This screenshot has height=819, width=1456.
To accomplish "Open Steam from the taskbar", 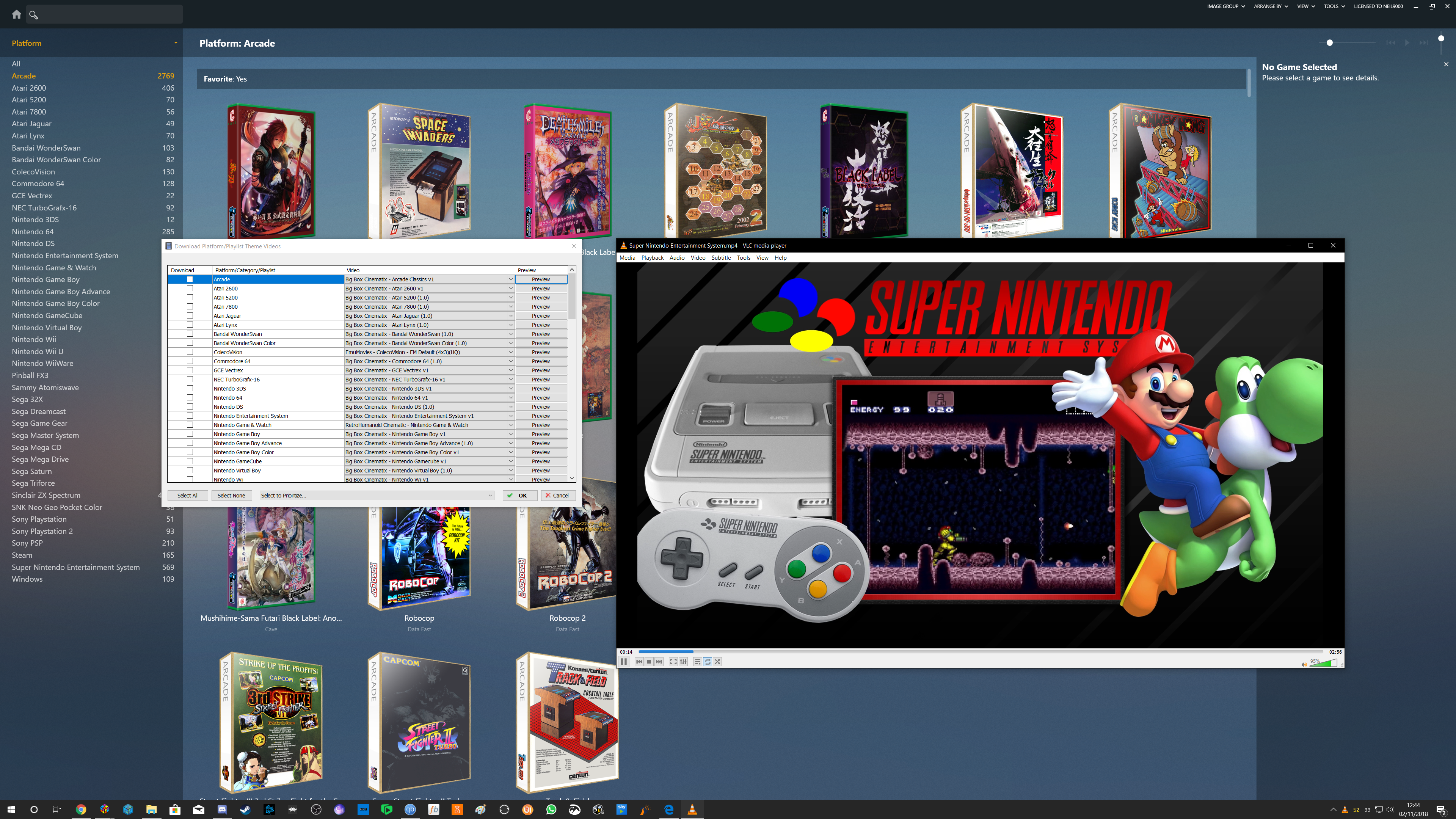I will tap(245, 810).
